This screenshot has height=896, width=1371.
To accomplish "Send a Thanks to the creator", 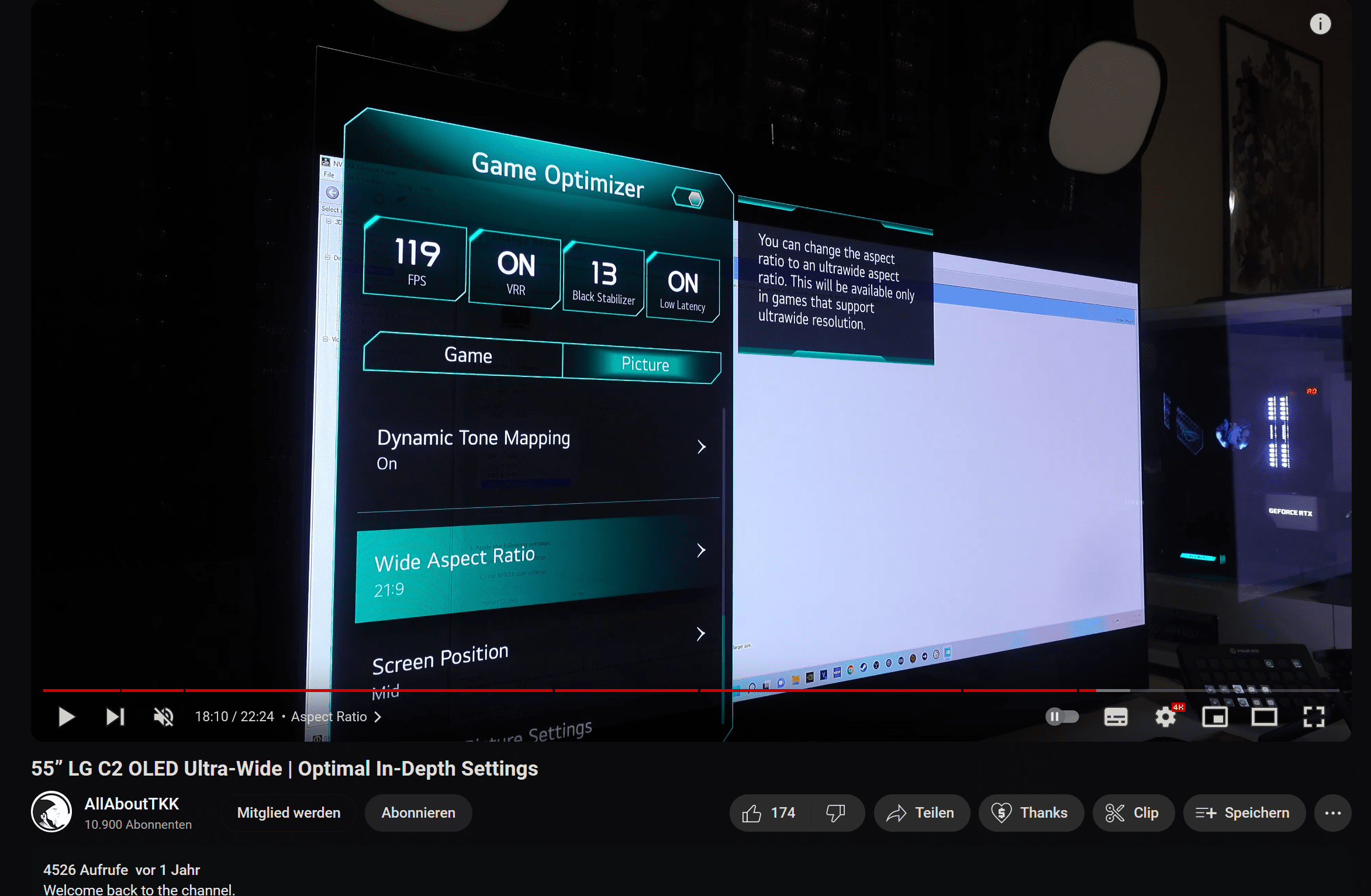I will tap(1031, 813).
